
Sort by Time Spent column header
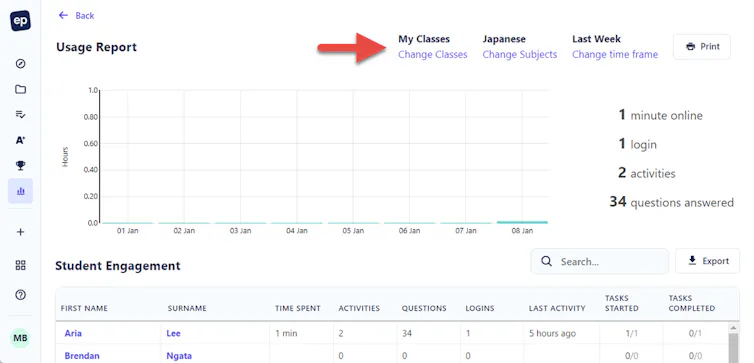coord(298,308)
